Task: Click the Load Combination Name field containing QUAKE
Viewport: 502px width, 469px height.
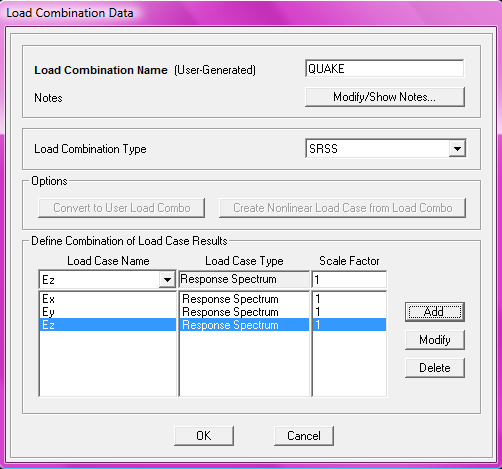Action: click(384, 69)
